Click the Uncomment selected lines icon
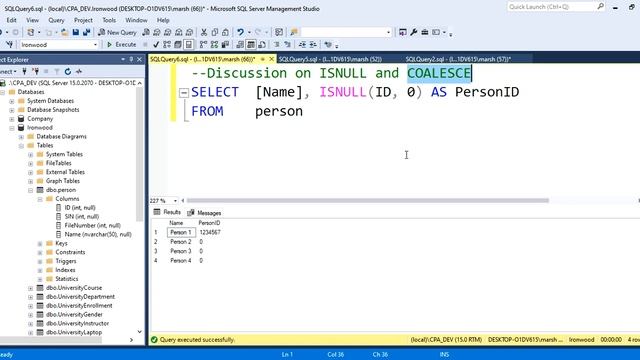 (288, 44)
